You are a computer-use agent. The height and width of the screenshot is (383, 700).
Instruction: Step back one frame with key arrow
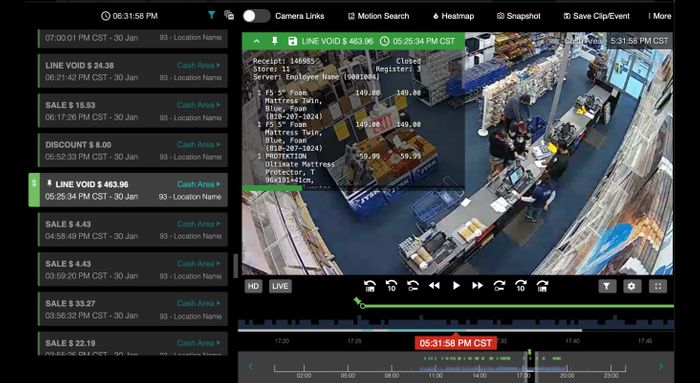(413, 286)
